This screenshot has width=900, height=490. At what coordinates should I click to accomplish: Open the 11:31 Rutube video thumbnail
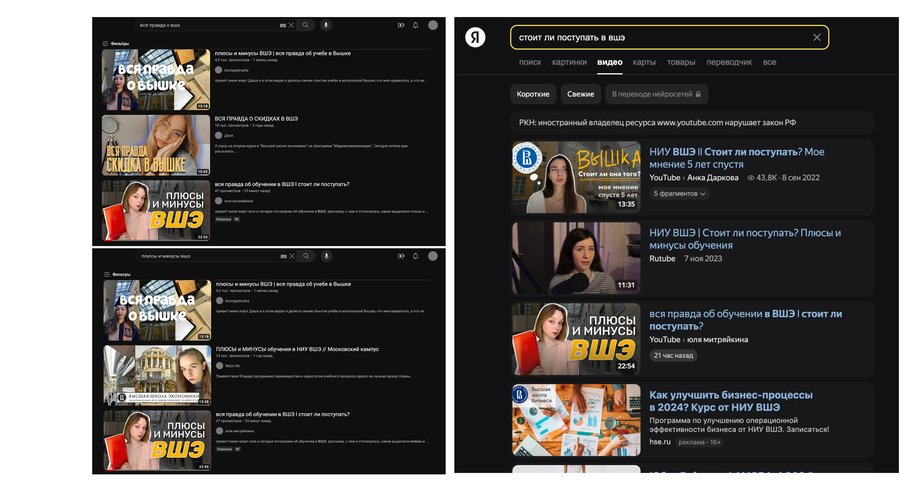point(576,258)
